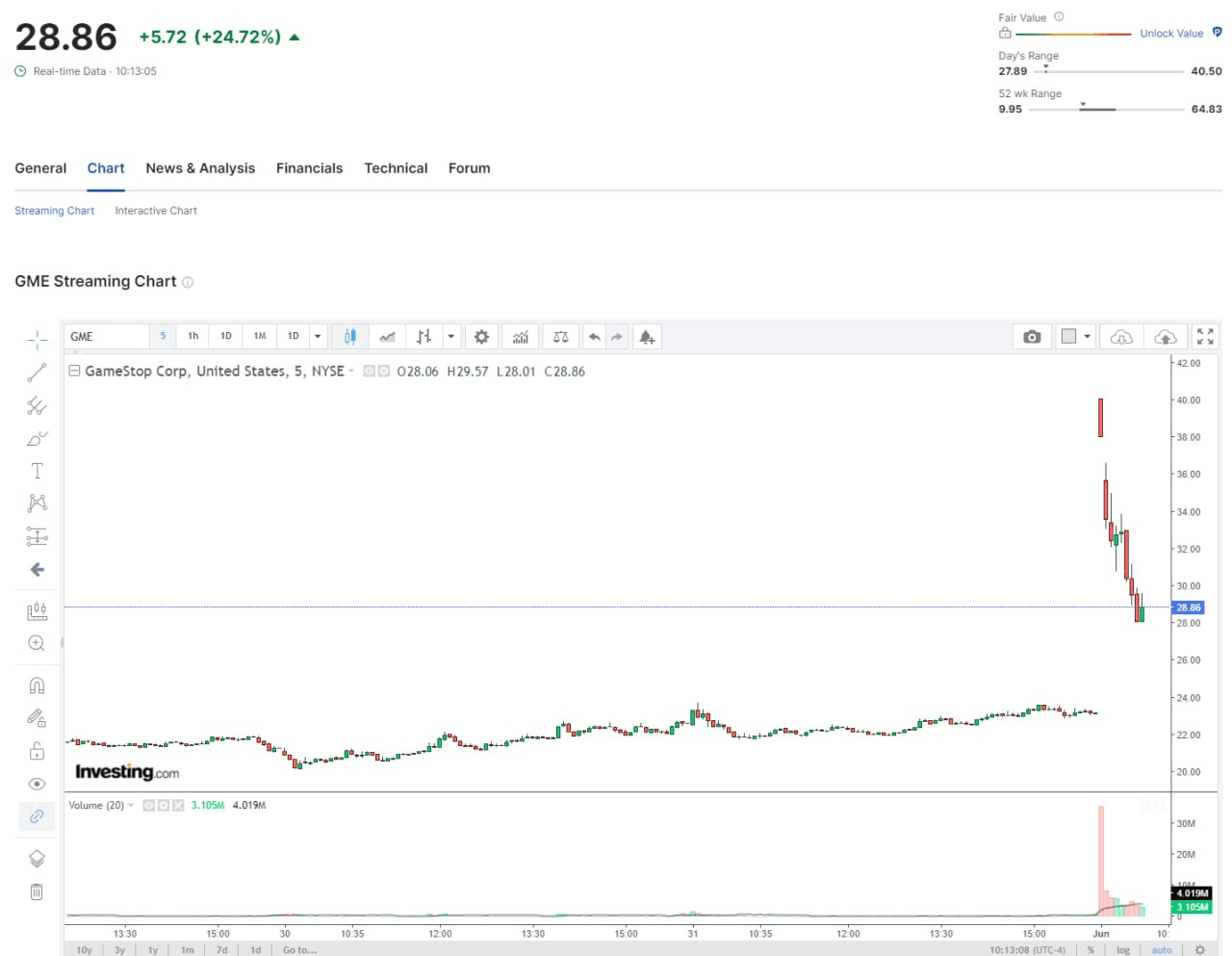Collapse the GameStop Corp legend

pos(74,371)
